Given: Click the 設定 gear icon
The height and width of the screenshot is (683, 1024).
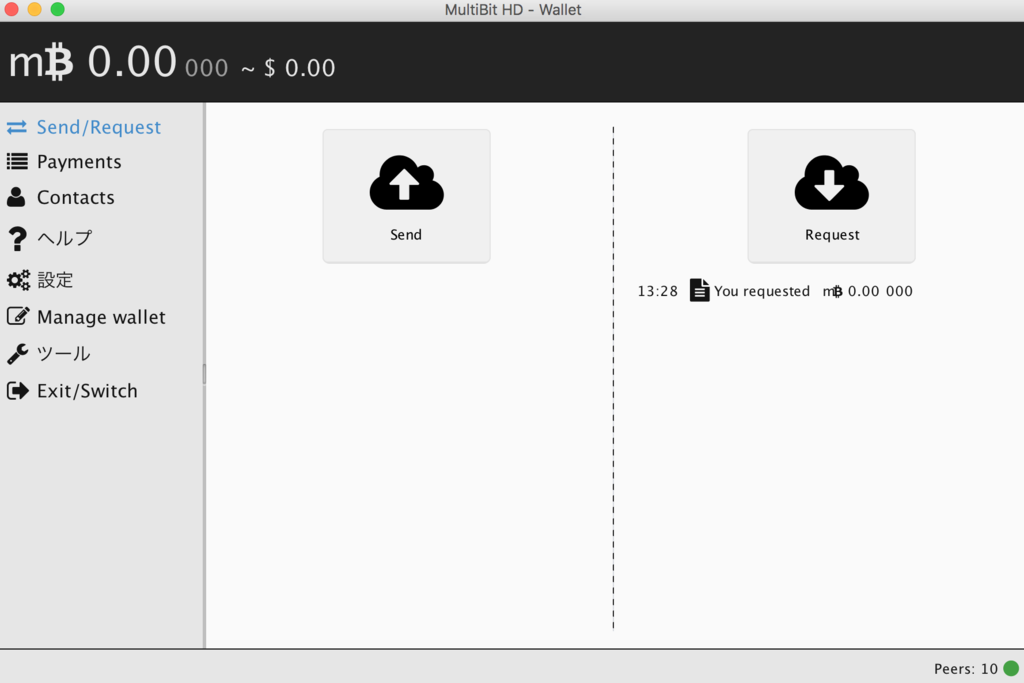Looking at the screenshot, I should click(x=17, y=280).
